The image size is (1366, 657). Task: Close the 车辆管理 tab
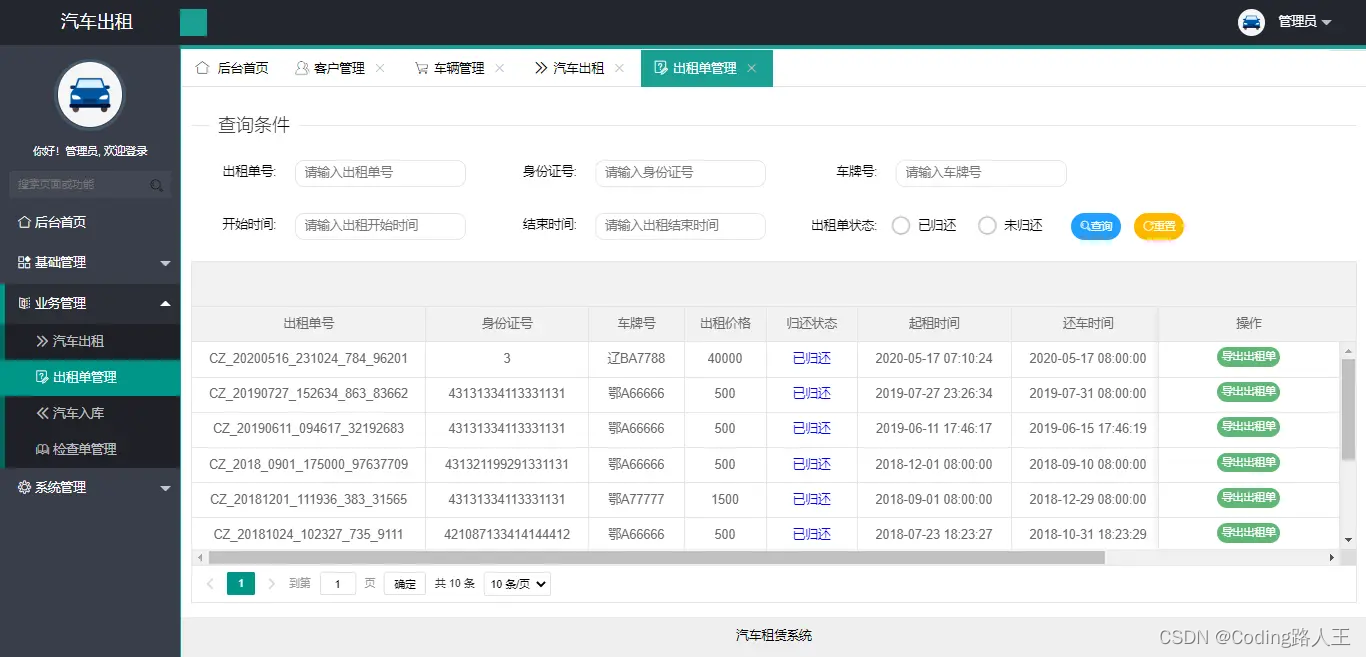tap(500, 68)
